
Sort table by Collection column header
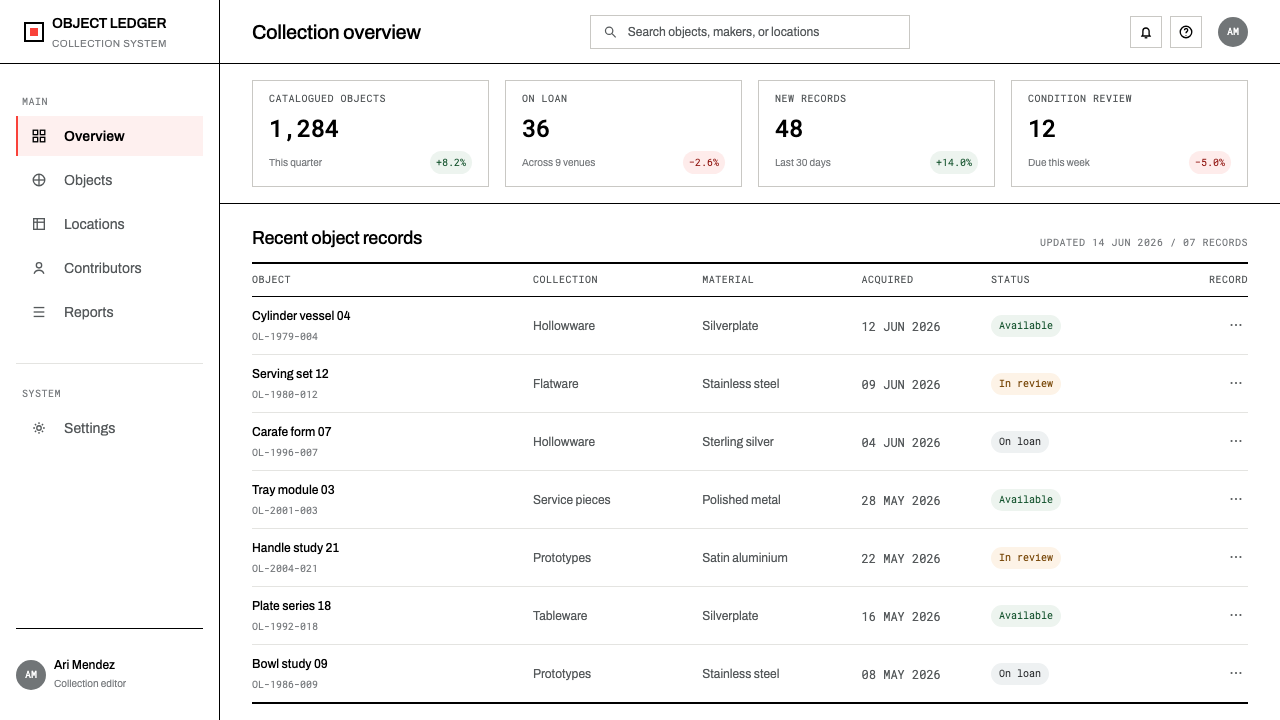pyautogui.click(x=565, y=280)
